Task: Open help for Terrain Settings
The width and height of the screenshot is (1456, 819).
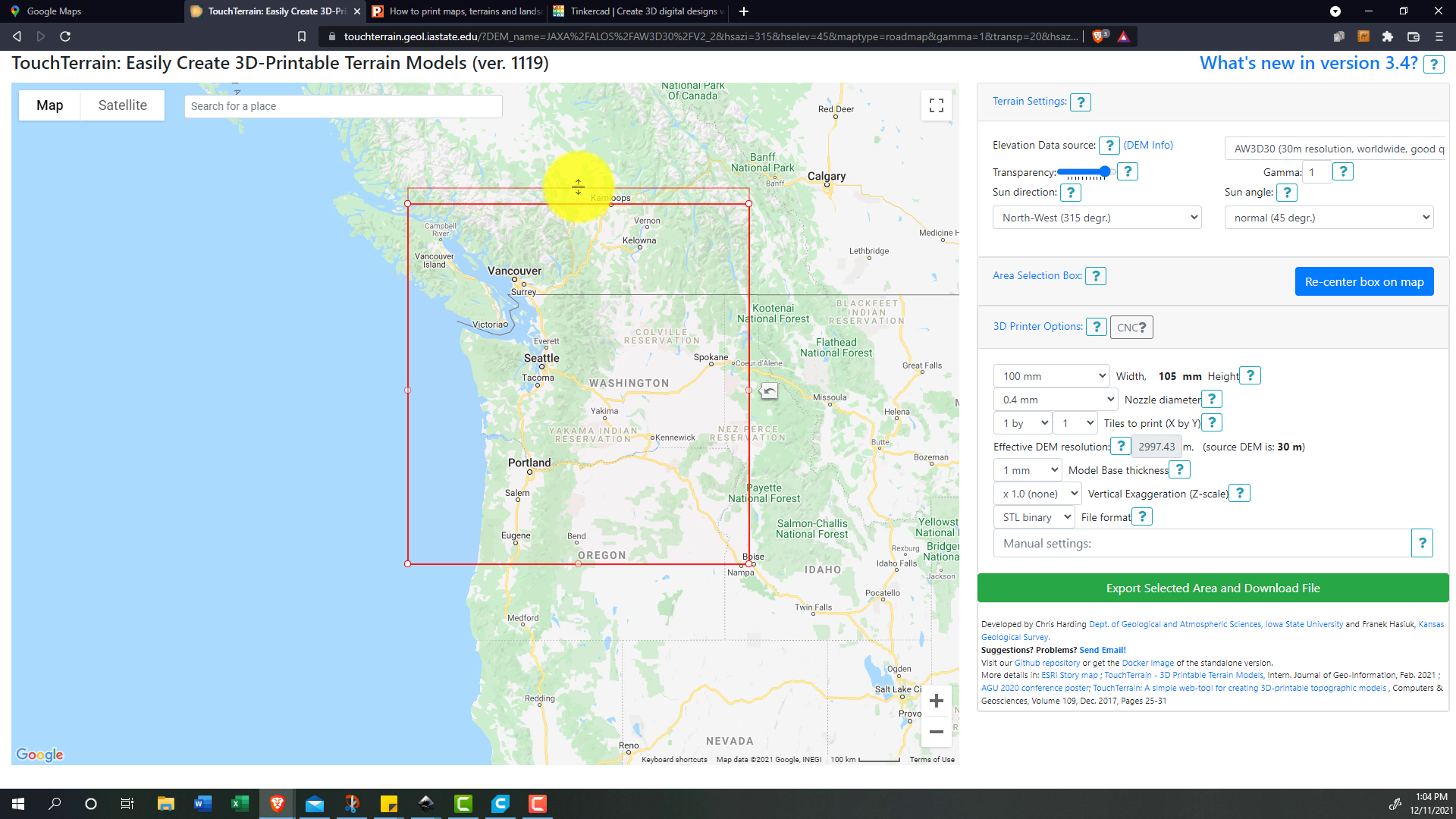Action: coord(1080,102)
